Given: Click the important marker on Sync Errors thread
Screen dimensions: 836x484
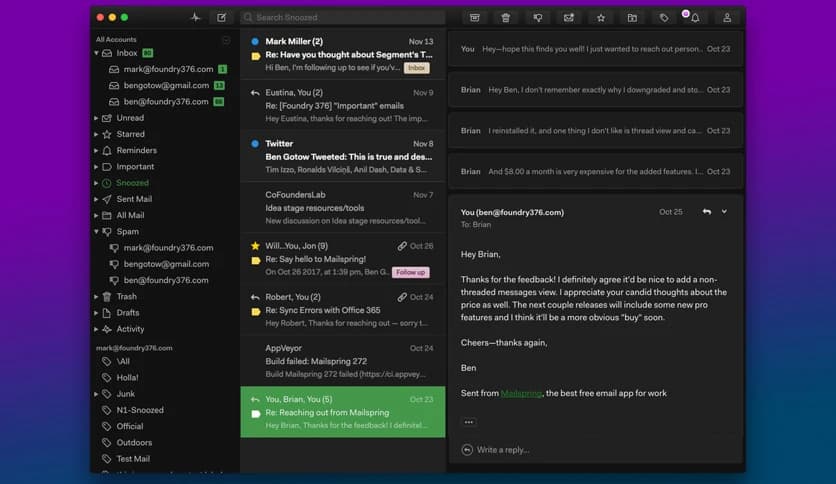Looking at the screenshot, I should pos(256,311).
